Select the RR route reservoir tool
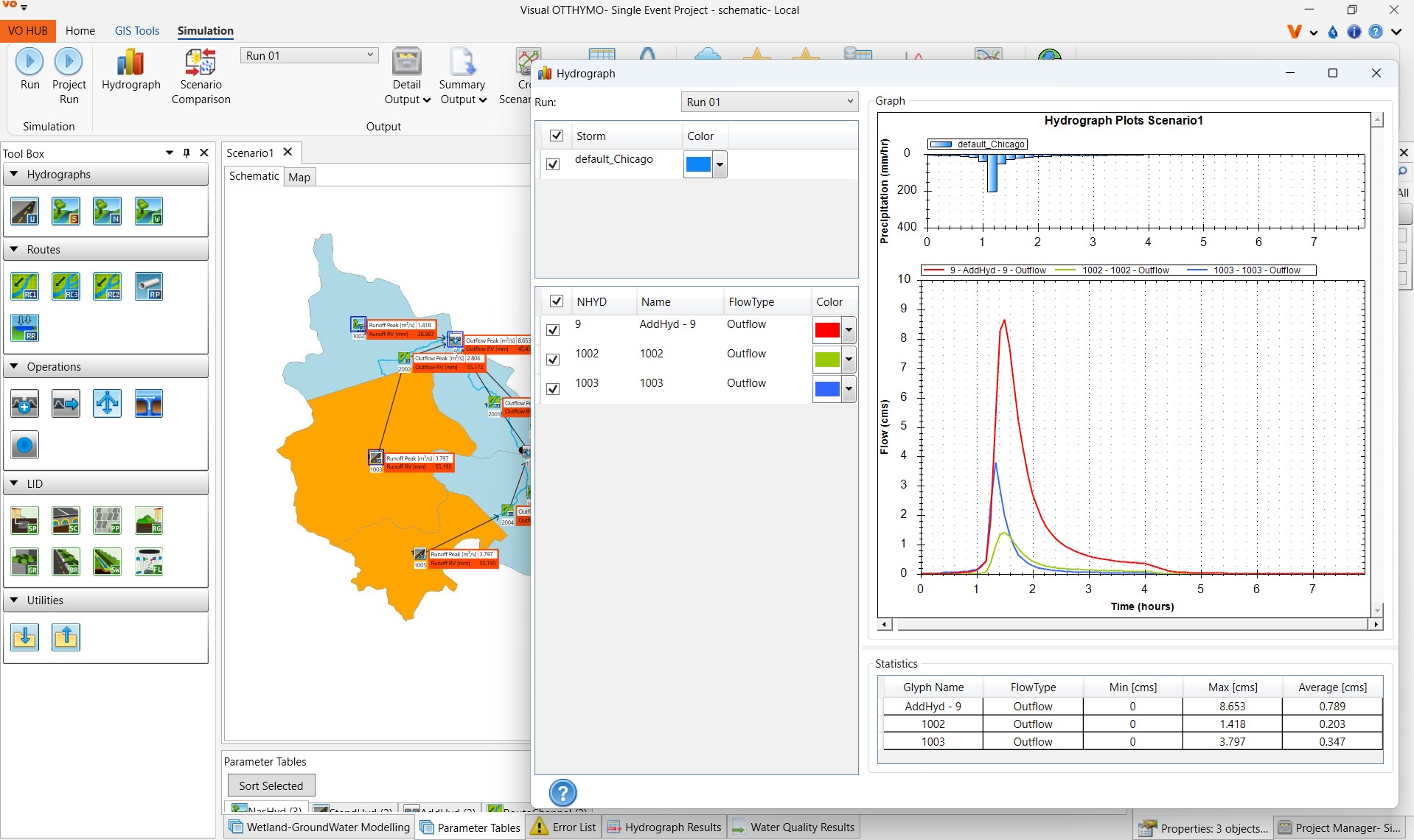The image size is (1414, 840). 24,328
